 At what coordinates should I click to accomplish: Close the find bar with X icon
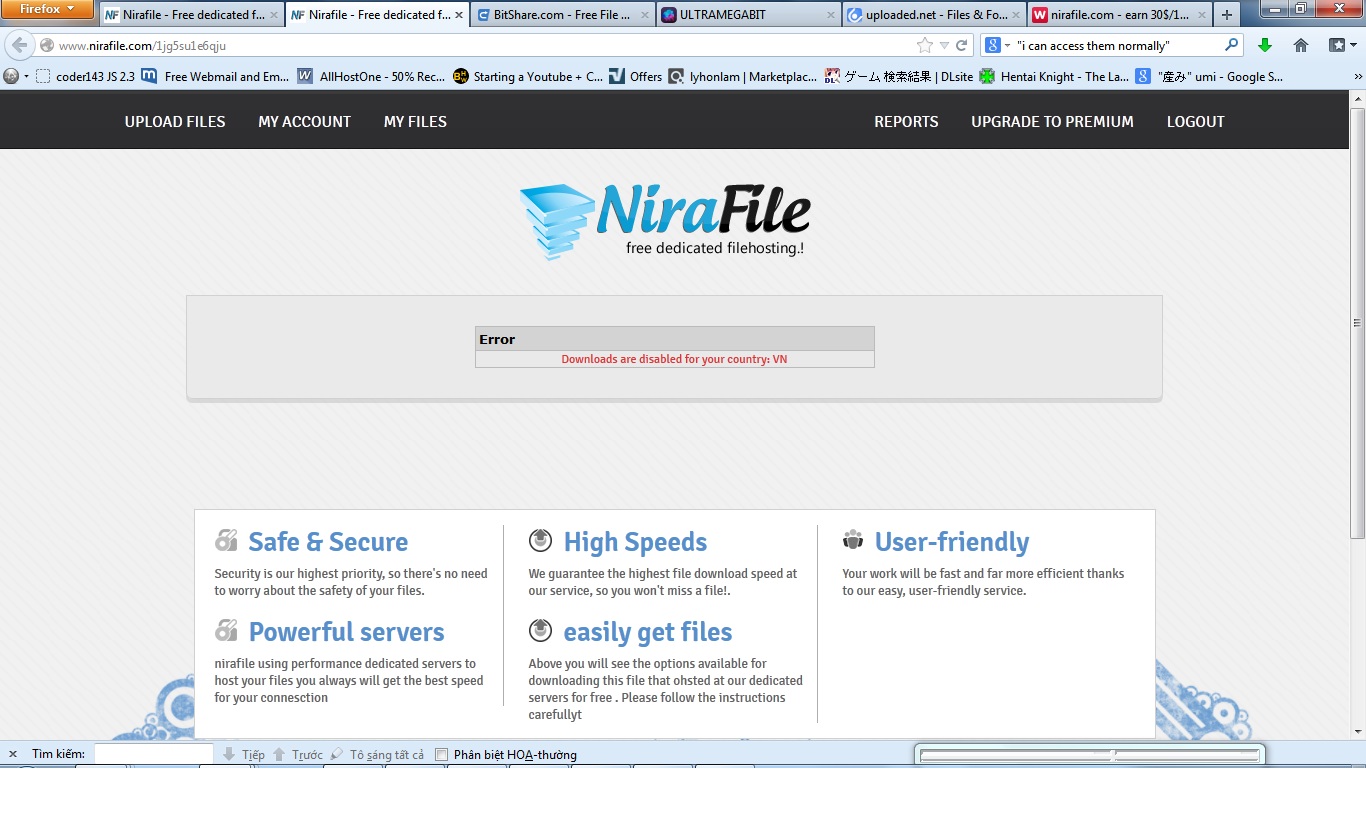click(x=13, y=754)
